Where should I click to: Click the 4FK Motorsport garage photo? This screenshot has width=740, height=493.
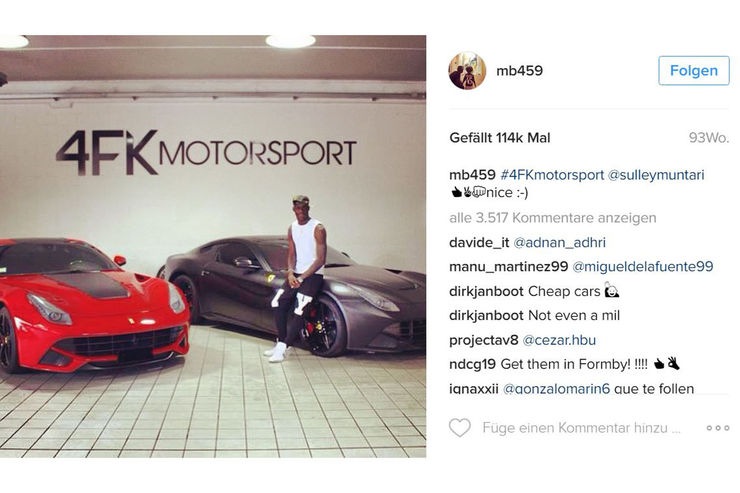point(213,246)
